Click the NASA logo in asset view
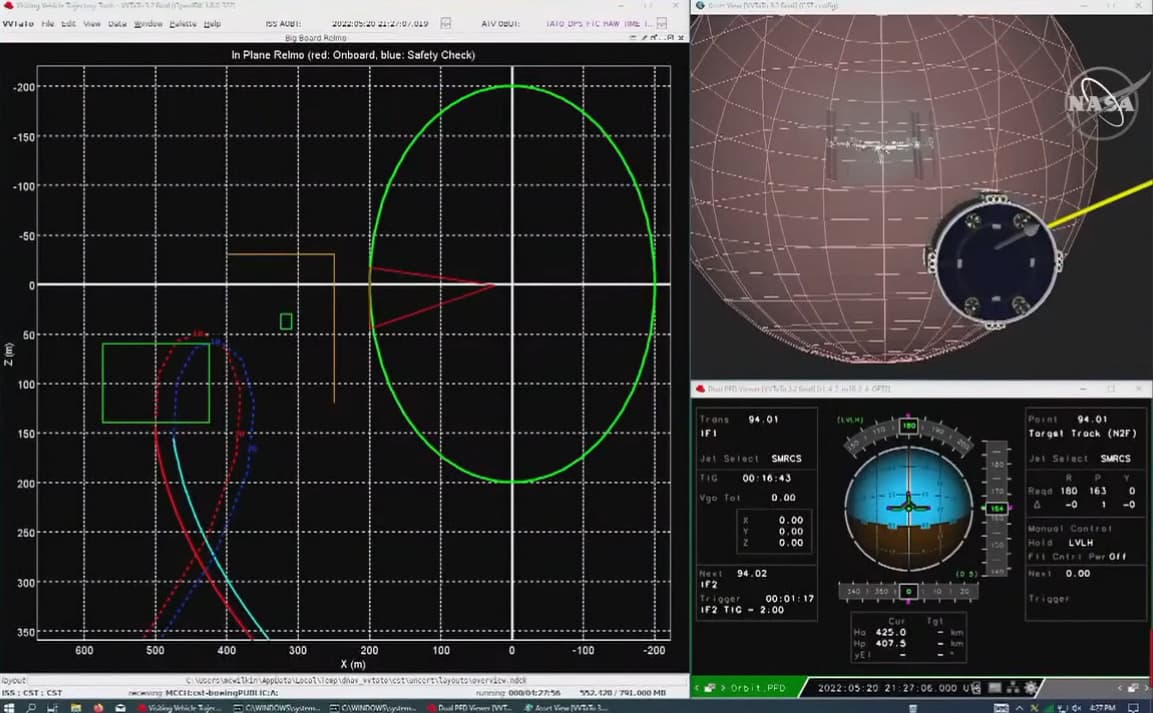 (1100, 104)
